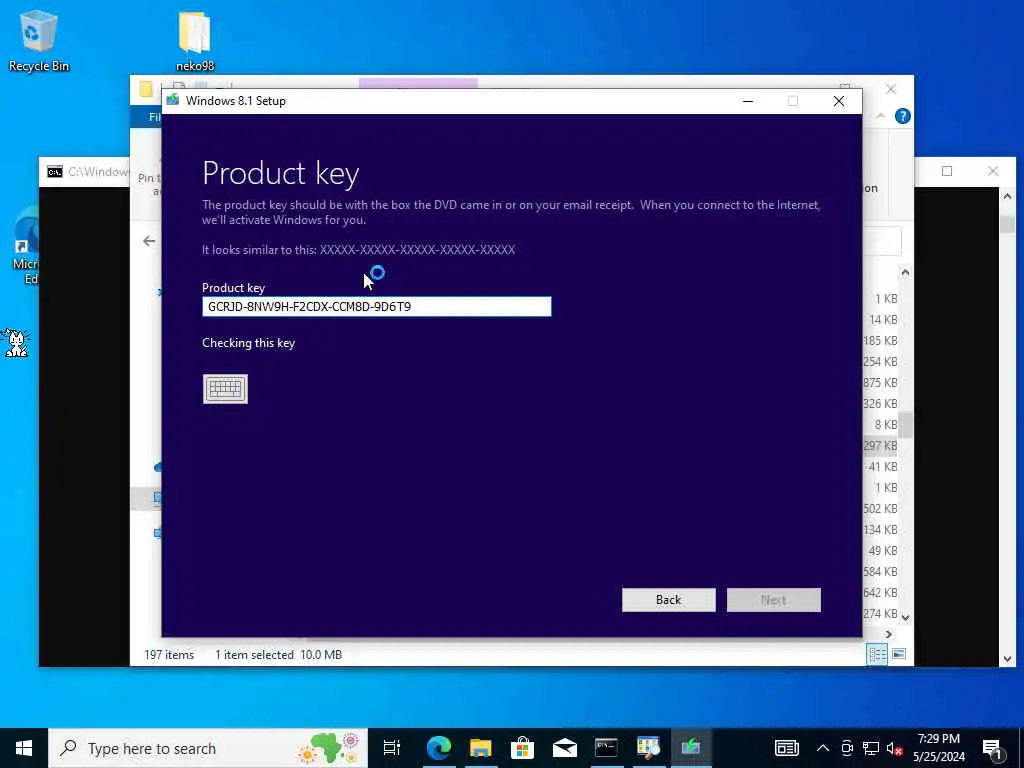The width and height of the screenshot is (1024, 768).
Task: Open Task View from taskbar
Action: [x=392, y=748]
